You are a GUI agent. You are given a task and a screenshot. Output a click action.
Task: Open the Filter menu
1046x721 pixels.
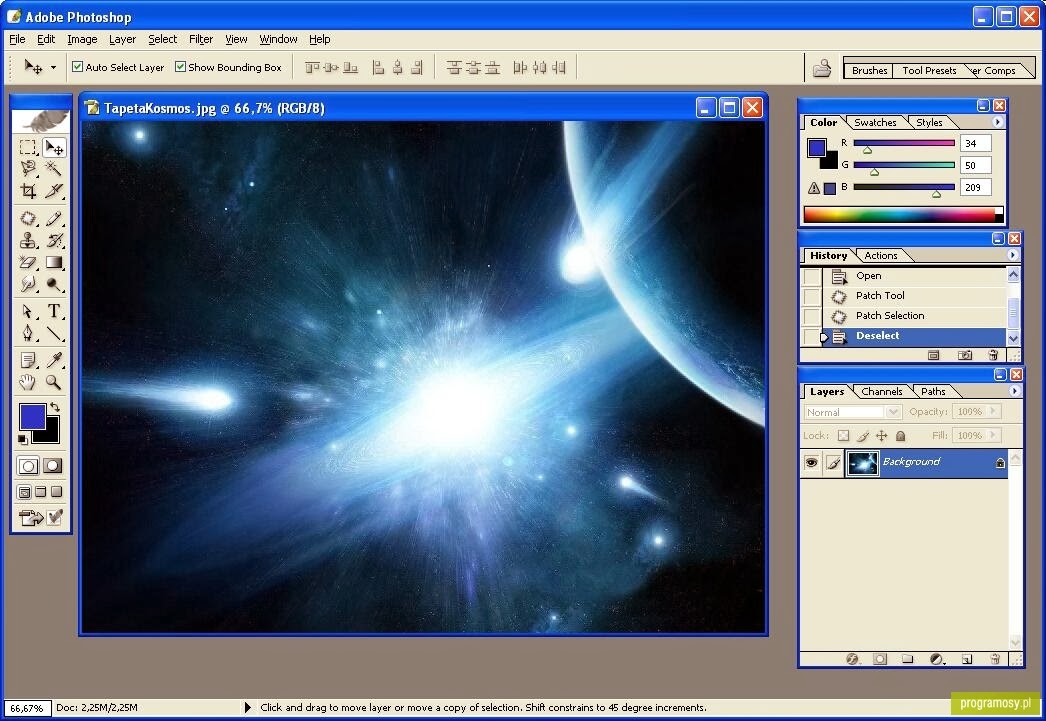[x=201, y=39]
